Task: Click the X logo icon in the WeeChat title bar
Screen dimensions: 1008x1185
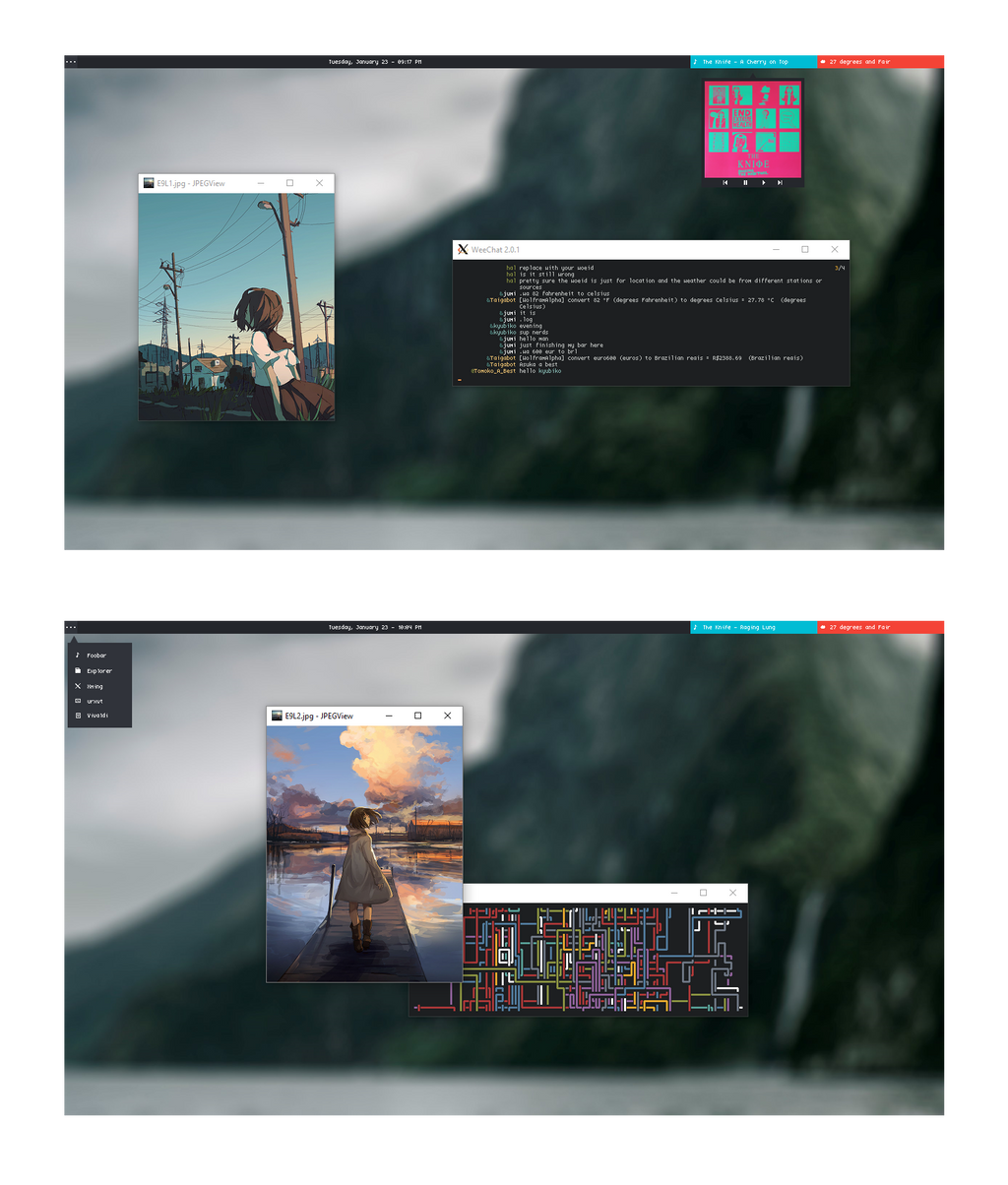Action: 463,249
